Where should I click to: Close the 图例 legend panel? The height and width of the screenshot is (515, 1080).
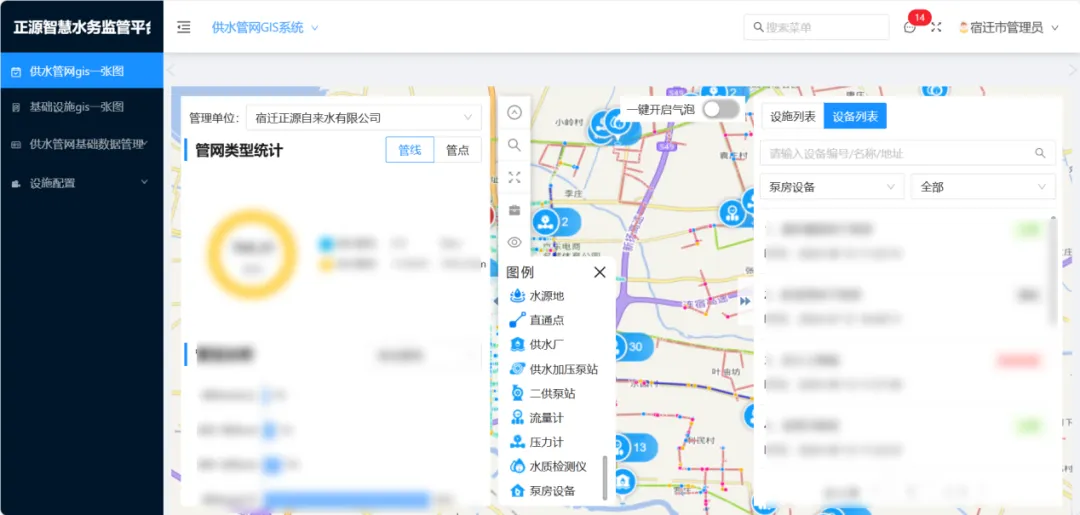(x=599, y=272)
